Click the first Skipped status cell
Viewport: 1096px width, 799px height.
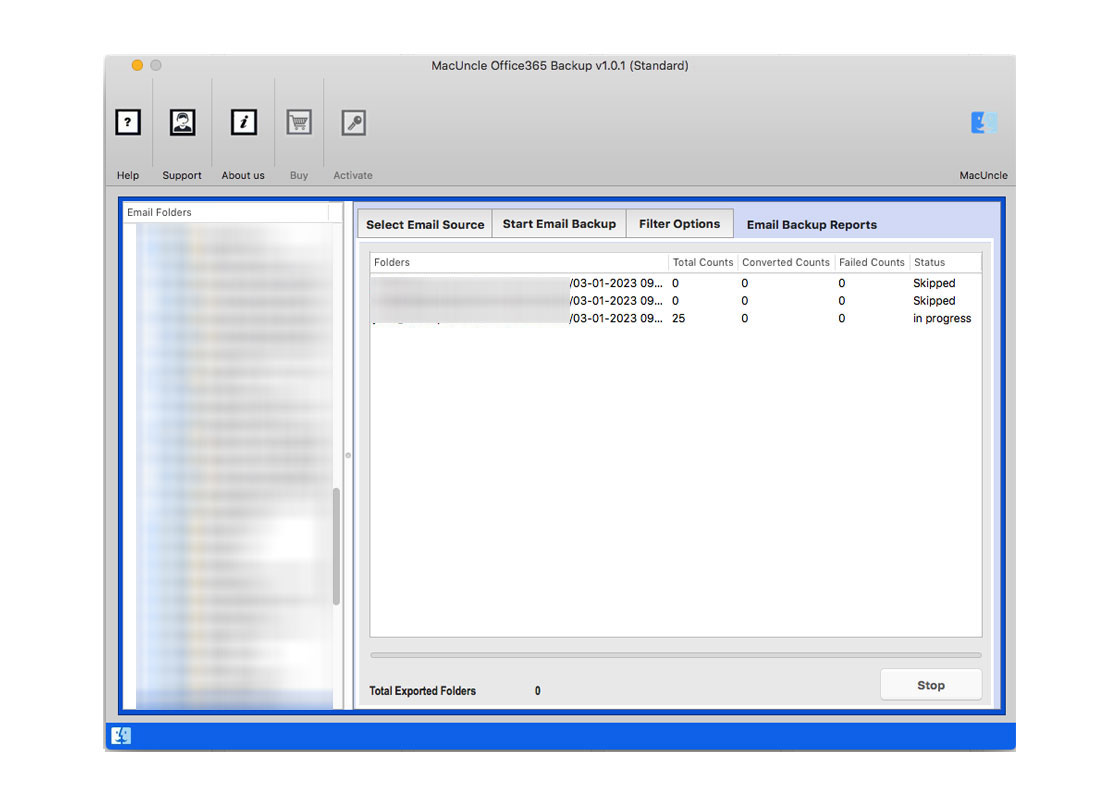[934, 283]
